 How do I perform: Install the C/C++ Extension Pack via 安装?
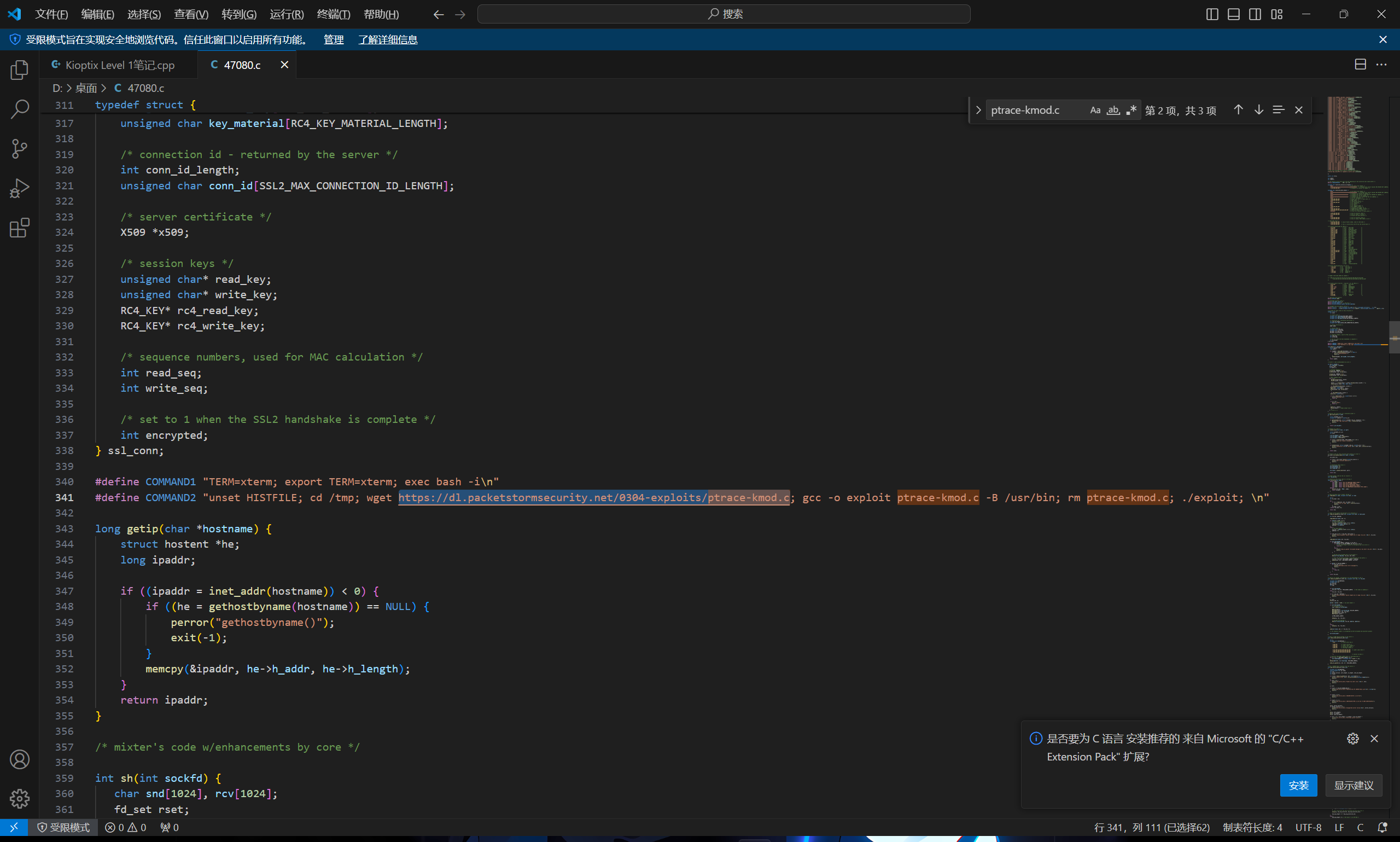point(1298,785)
